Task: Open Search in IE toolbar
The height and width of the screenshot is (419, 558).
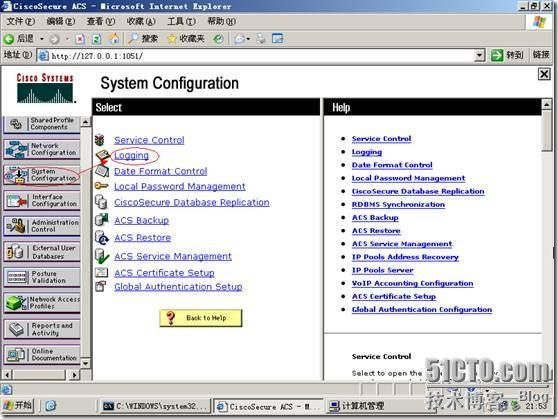Action: [143, 38]
